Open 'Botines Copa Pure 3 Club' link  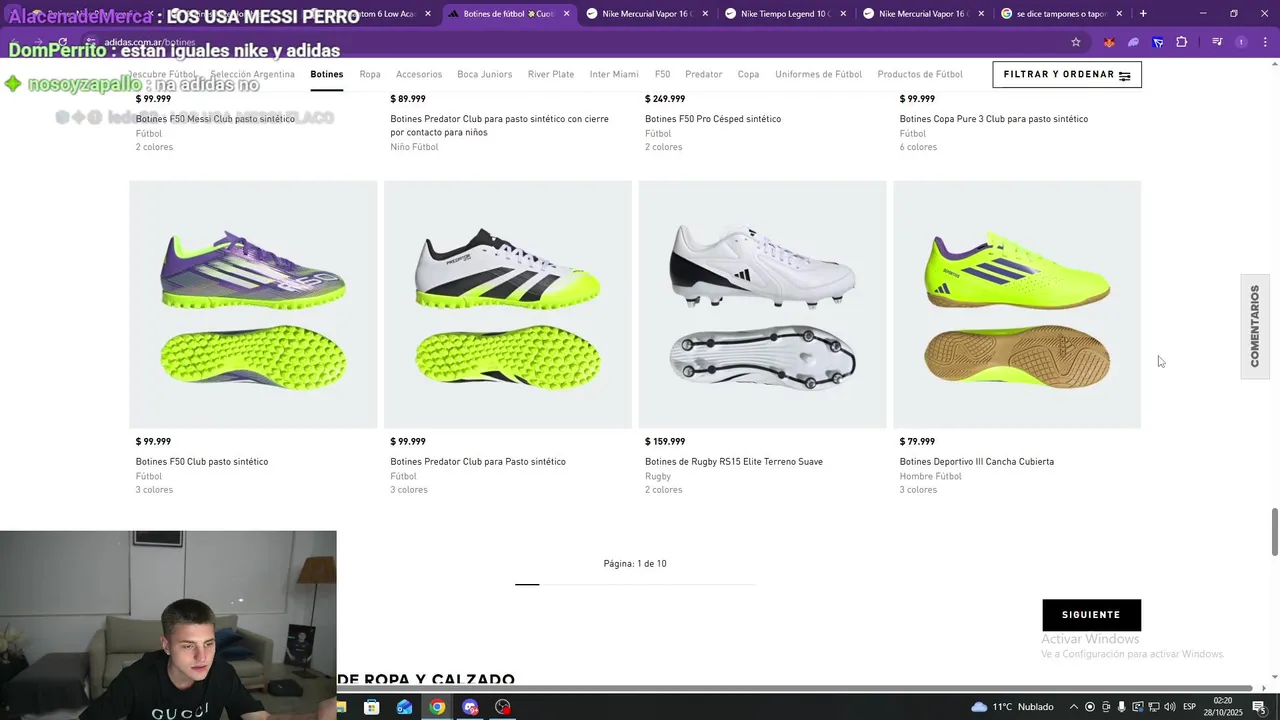tap(994, 119)
